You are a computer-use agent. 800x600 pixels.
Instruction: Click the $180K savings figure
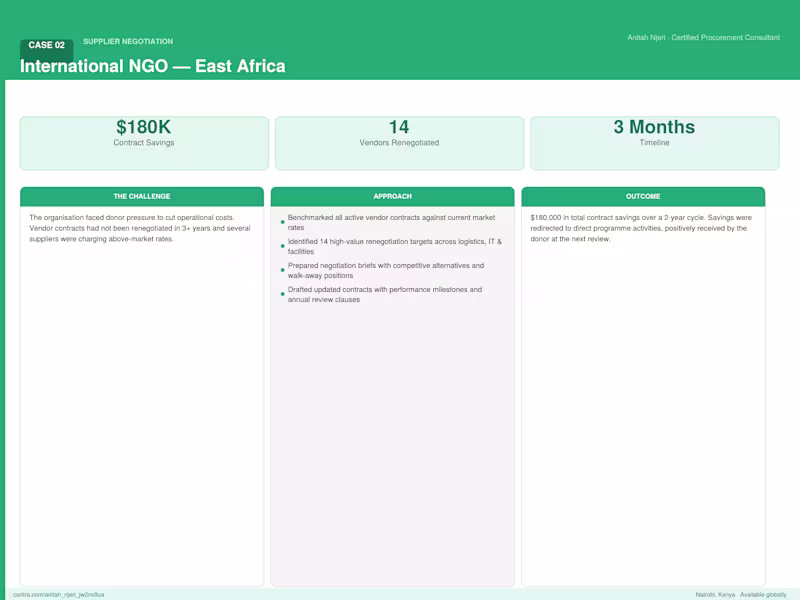143,127
